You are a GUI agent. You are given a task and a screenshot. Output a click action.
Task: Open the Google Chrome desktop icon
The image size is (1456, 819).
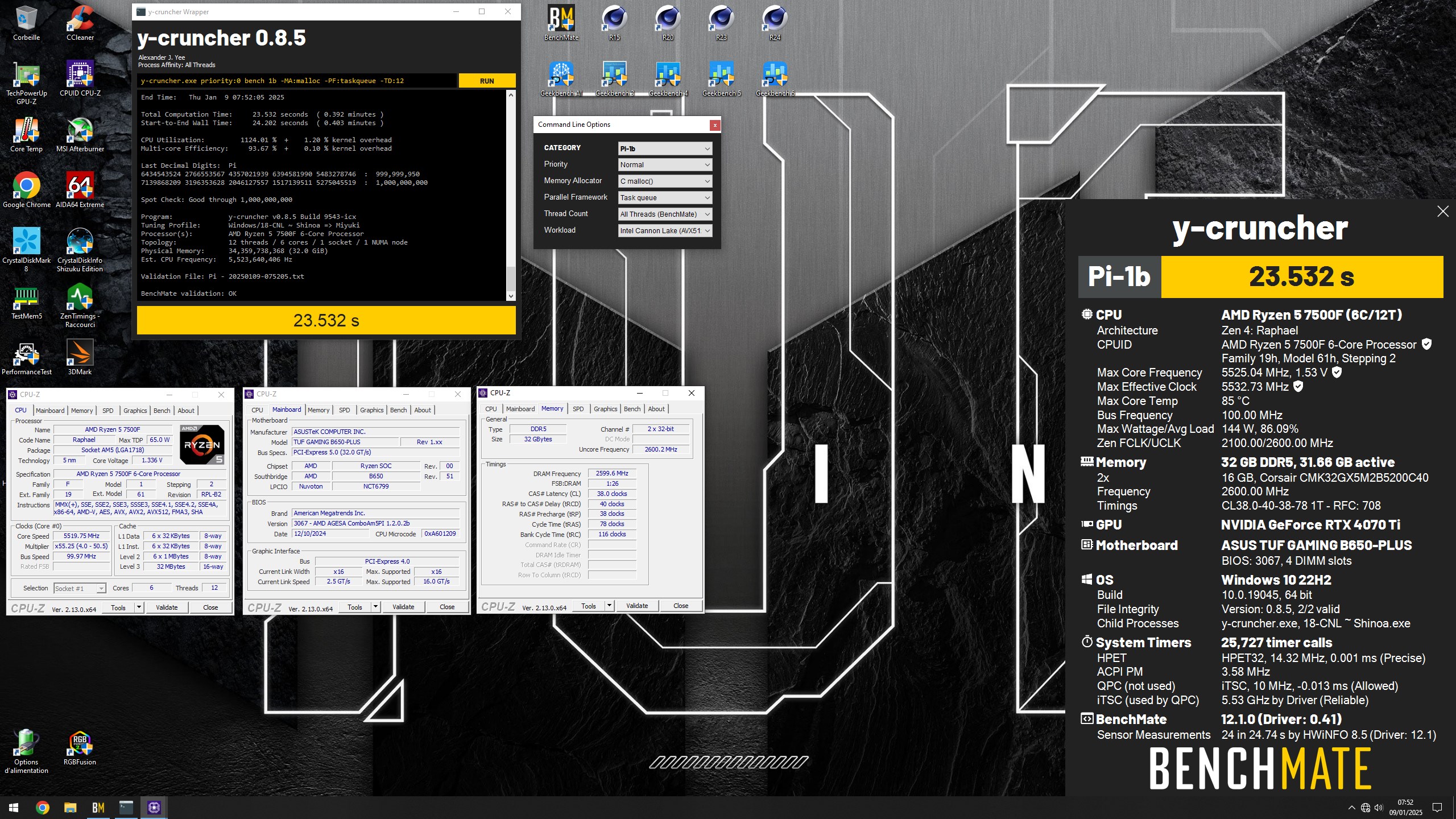pos(26,190)
